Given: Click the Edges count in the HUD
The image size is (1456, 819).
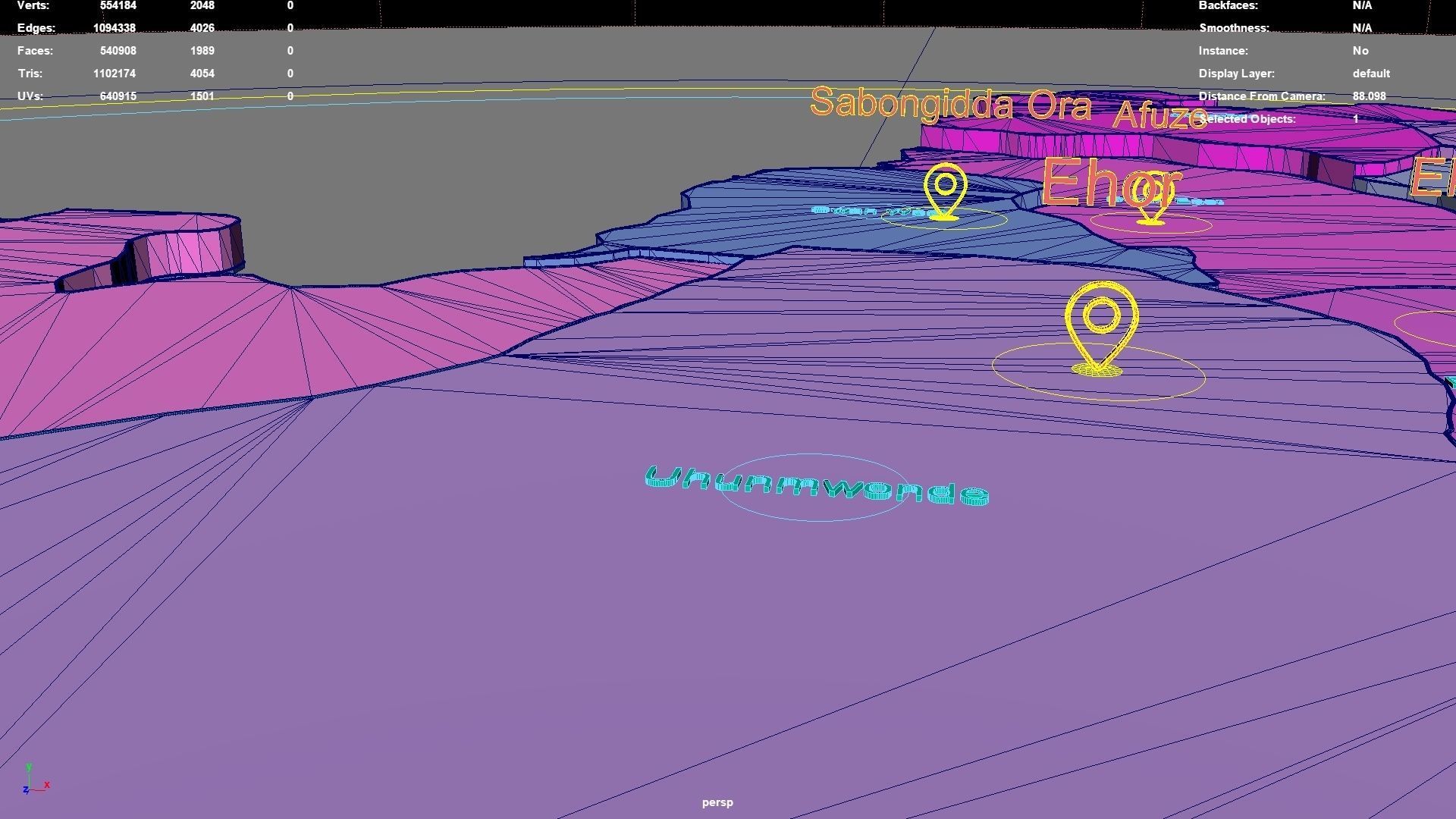Looking at the screenshot, I should 115,28.
